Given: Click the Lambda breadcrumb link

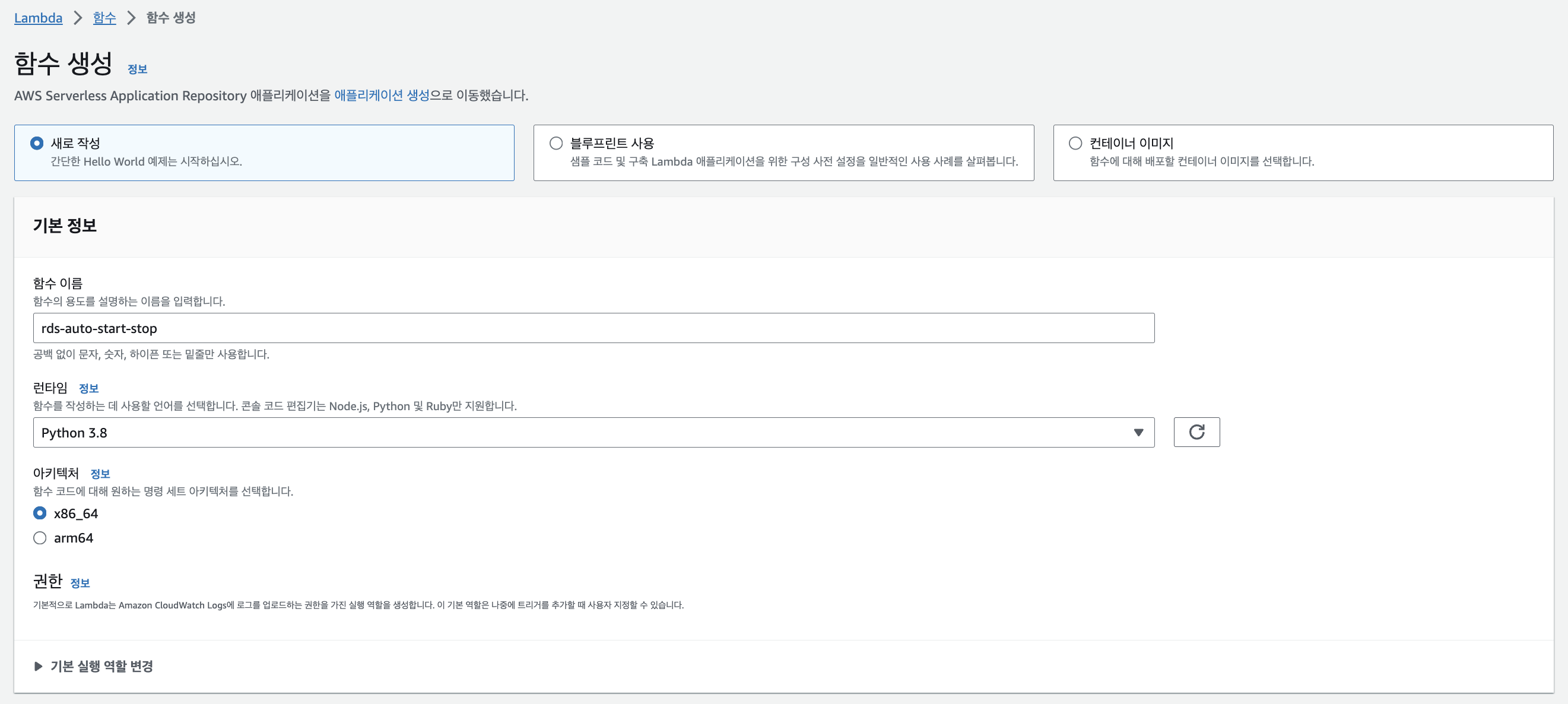Looking at the screenshot, I should 38,18.
